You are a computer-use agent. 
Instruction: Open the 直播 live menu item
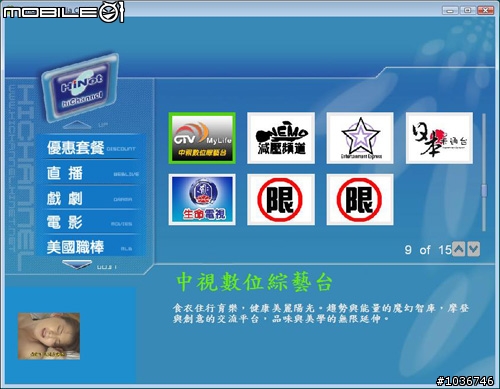tap(91, 173)
